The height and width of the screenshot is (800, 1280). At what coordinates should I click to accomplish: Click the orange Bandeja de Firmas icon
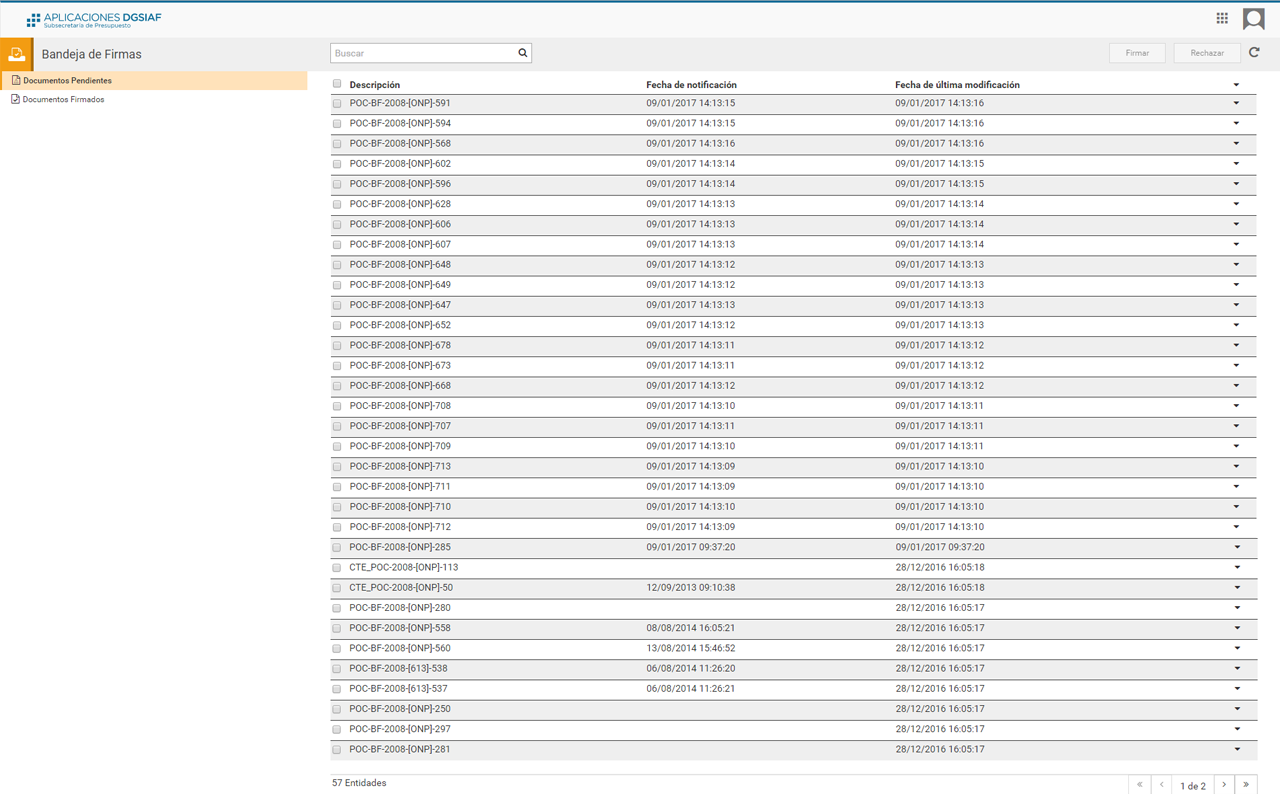tap(17, 54)
